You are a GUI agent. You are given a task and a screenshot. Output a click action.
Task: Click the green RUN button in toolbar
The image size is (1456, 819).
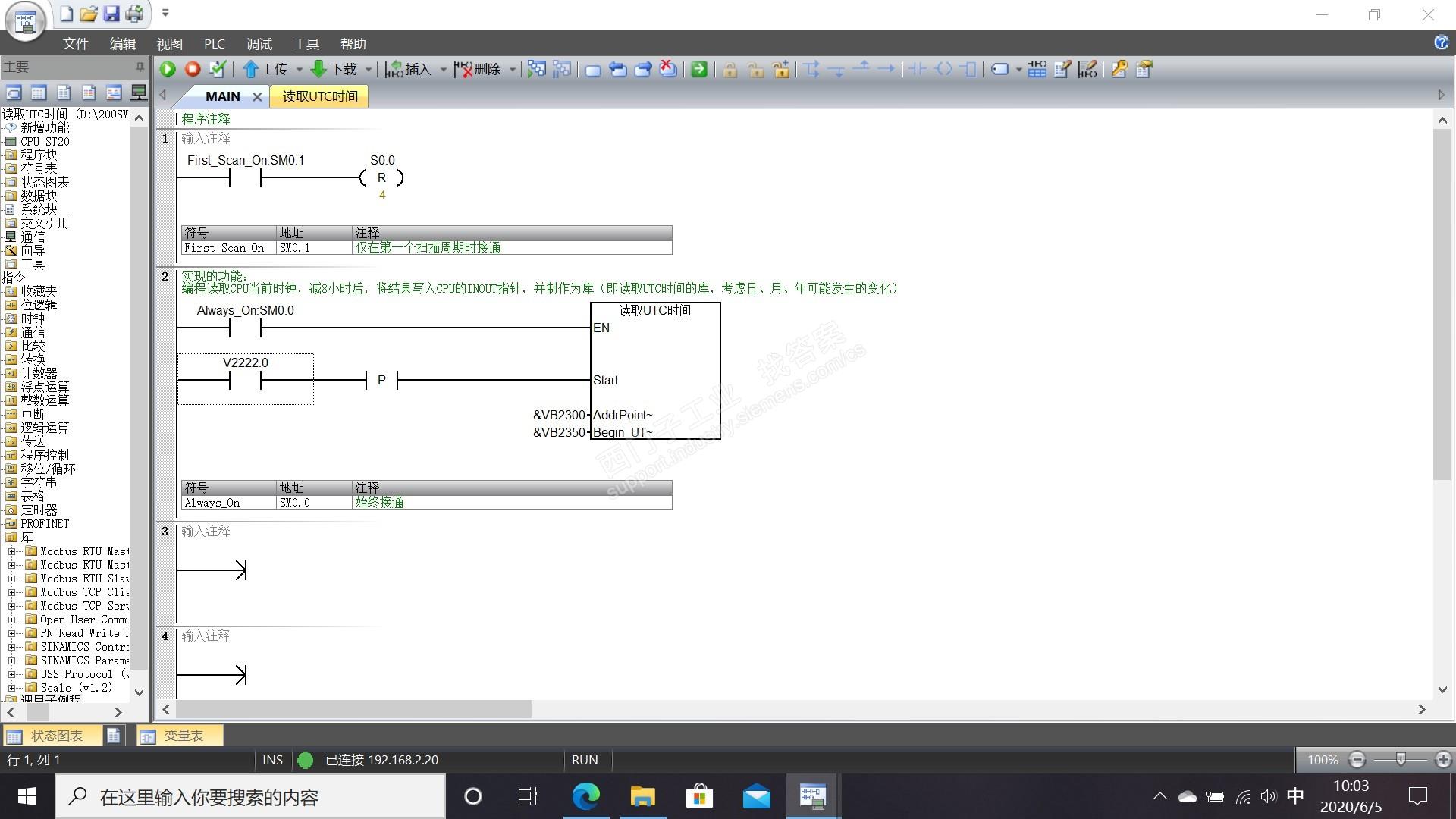point(168,69)
